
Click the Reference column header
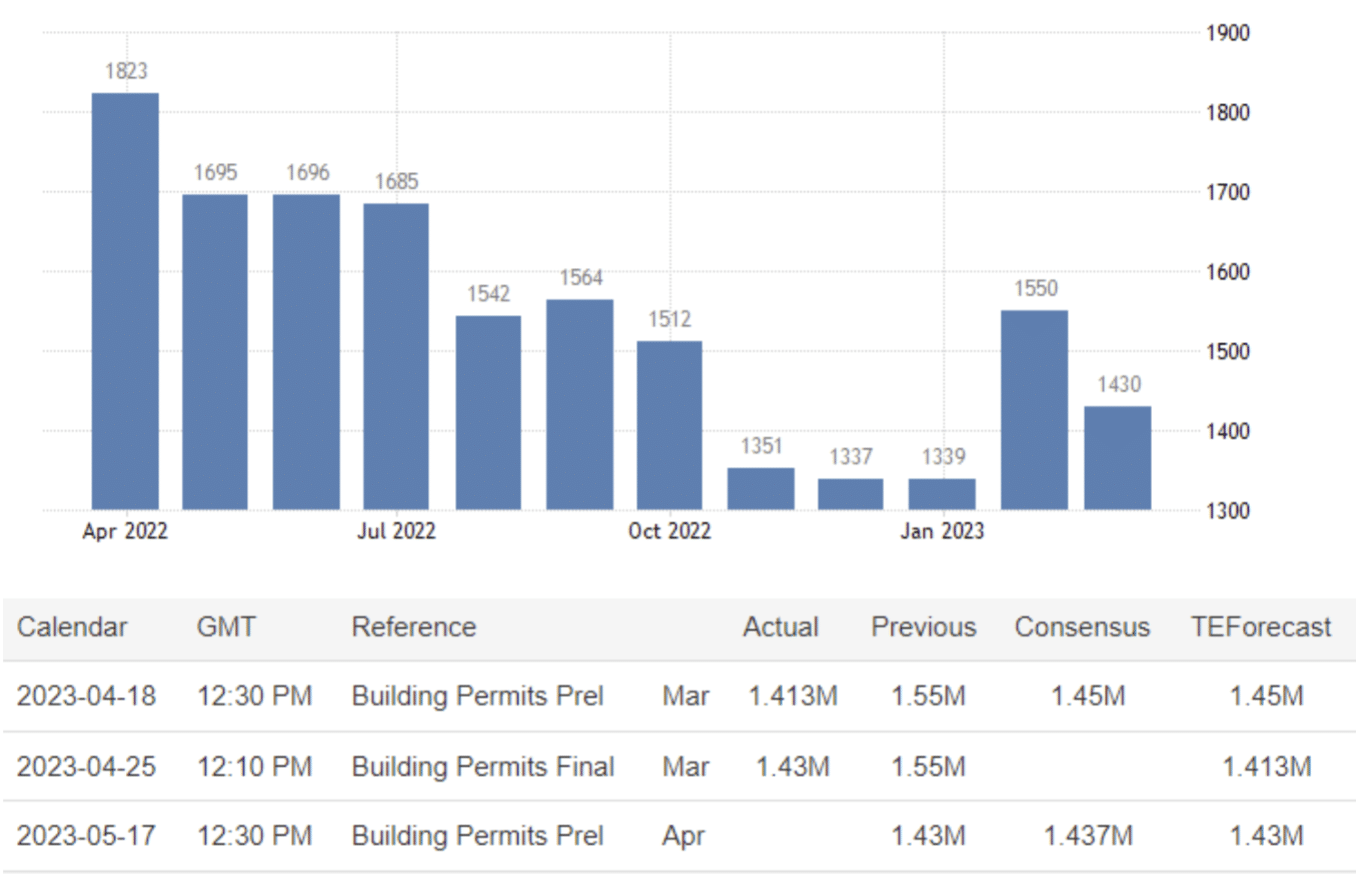pos(413,627)
